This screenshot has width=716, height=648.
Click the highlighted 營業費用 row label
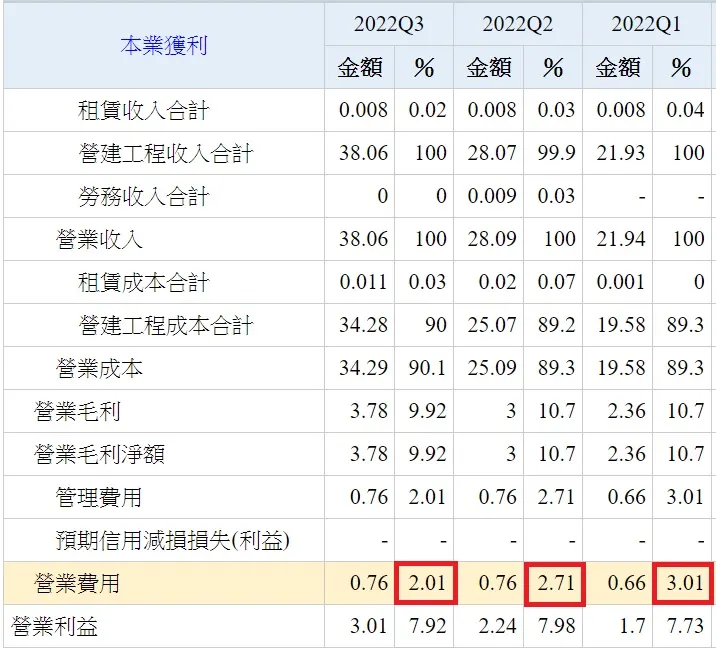(x=77, y=584)
